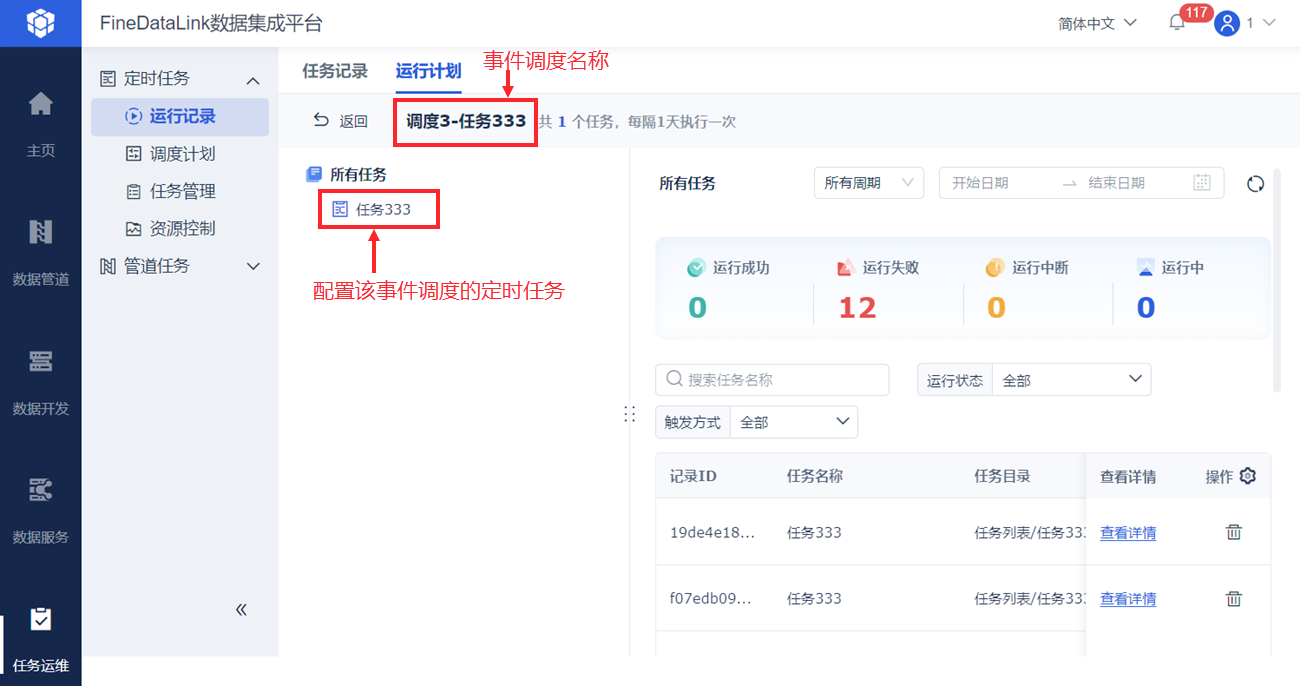Open the 数据服务 sidebar icon
This screenshot has width=1300, height=686.
(40, 490)
